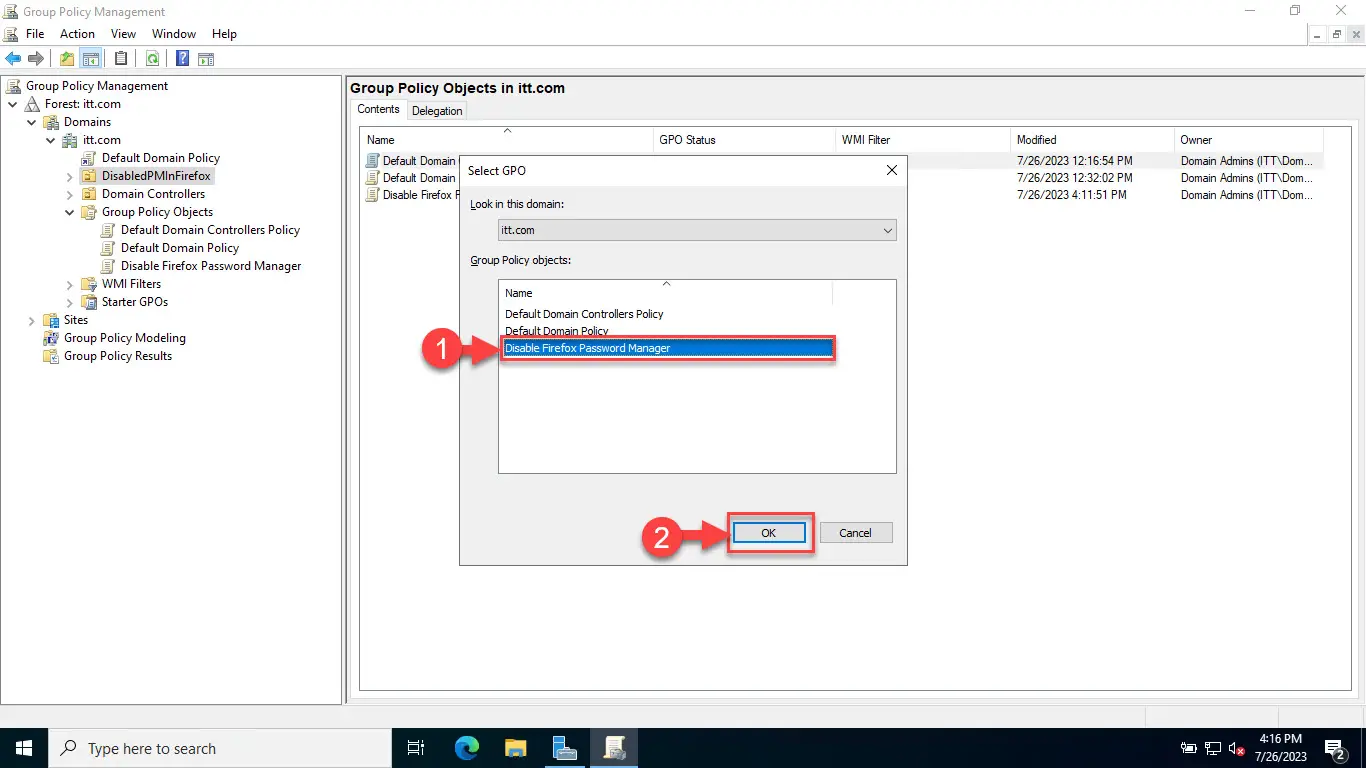Image resolution: width=1366 pixels, height=768 pixels.
Task: Collapse the Forest: itt.com node
Action: coord(13,104)
